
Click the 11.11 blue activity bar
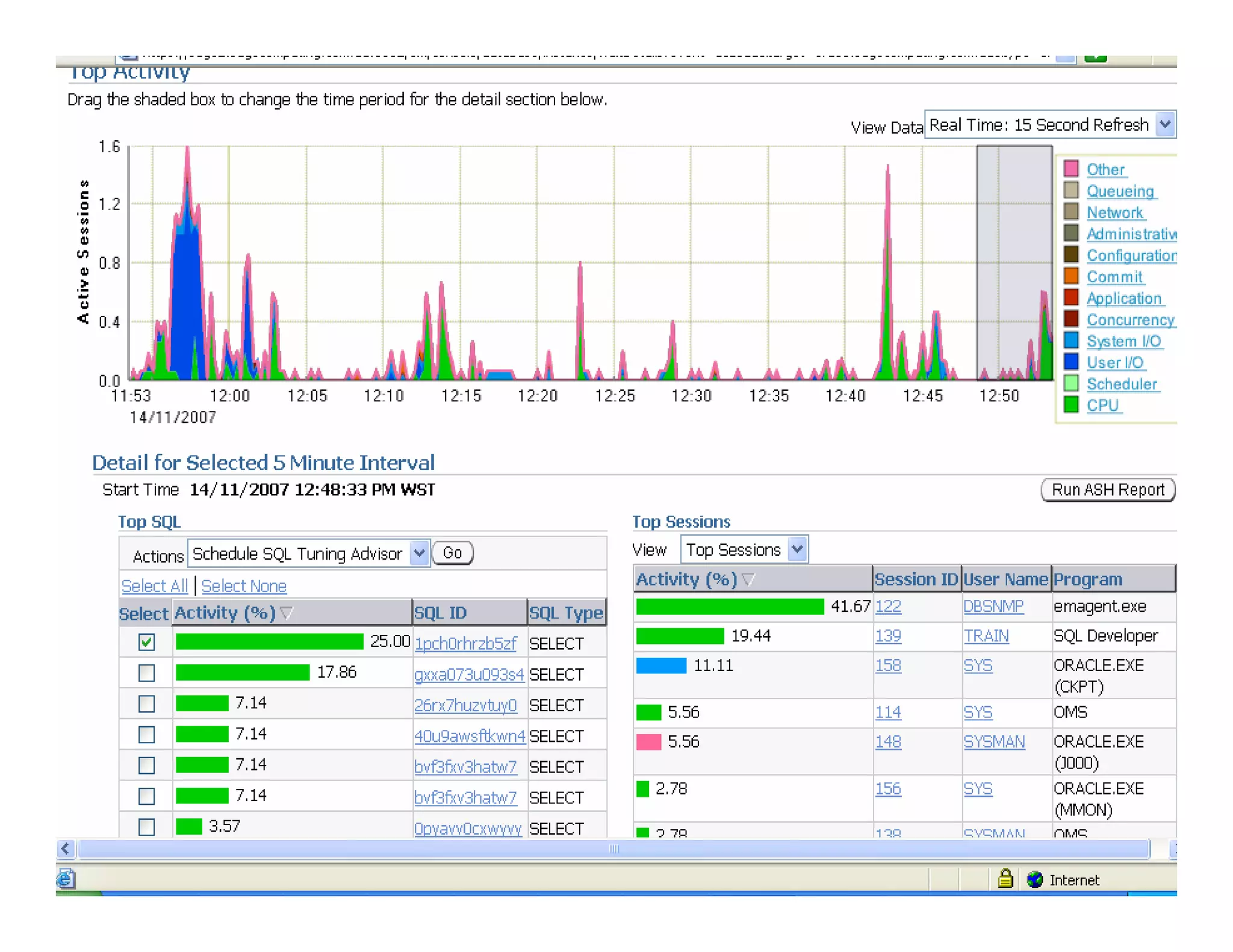point(661,665)
